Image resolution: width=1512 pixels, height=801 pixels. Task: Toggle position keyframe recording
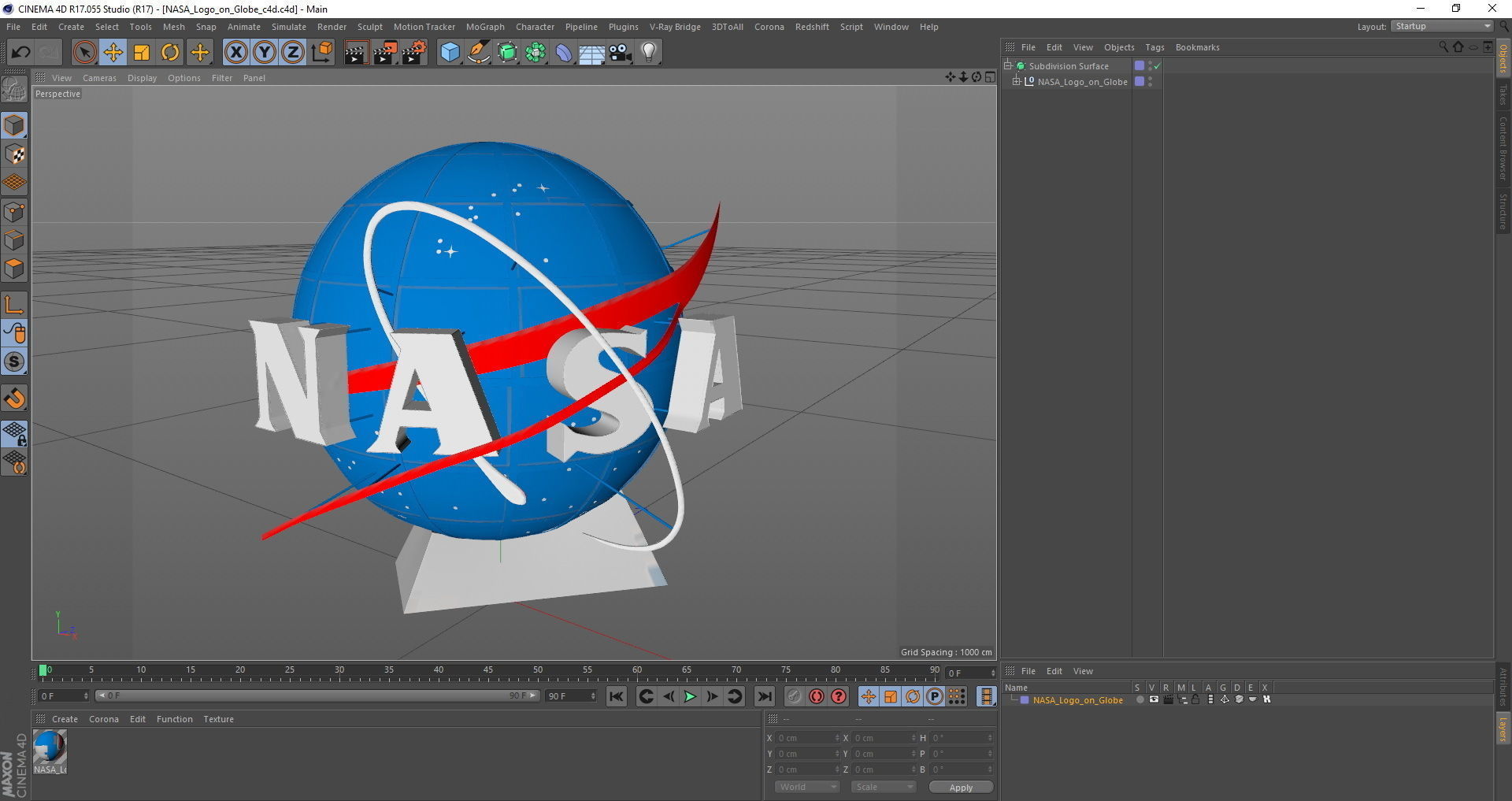coord(868,696)
